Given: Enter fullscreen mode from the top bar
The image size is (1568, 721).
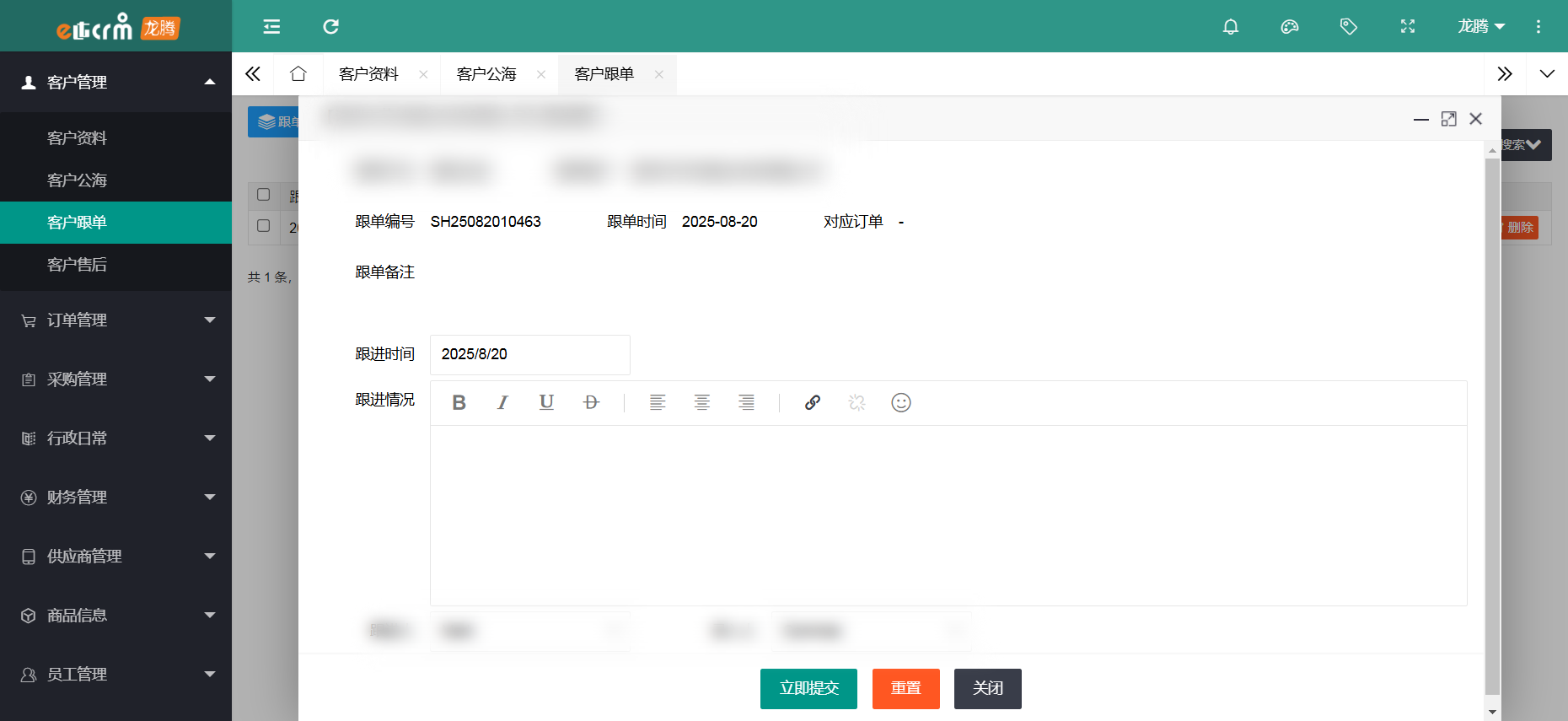Looking at the screenshot, I should point(1407,26).
